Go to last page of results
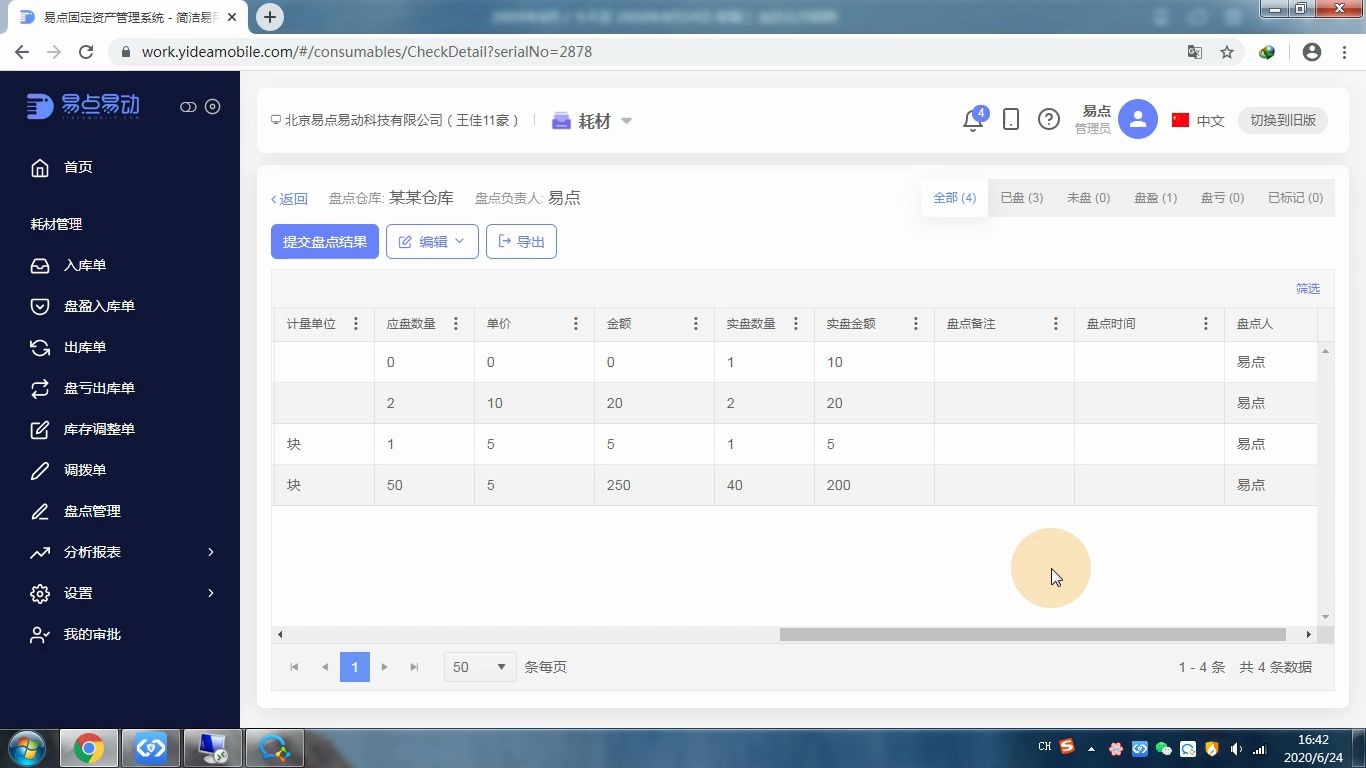This screenshot has height=768, width=1366. pyautogui.click(x=414, y=667)
